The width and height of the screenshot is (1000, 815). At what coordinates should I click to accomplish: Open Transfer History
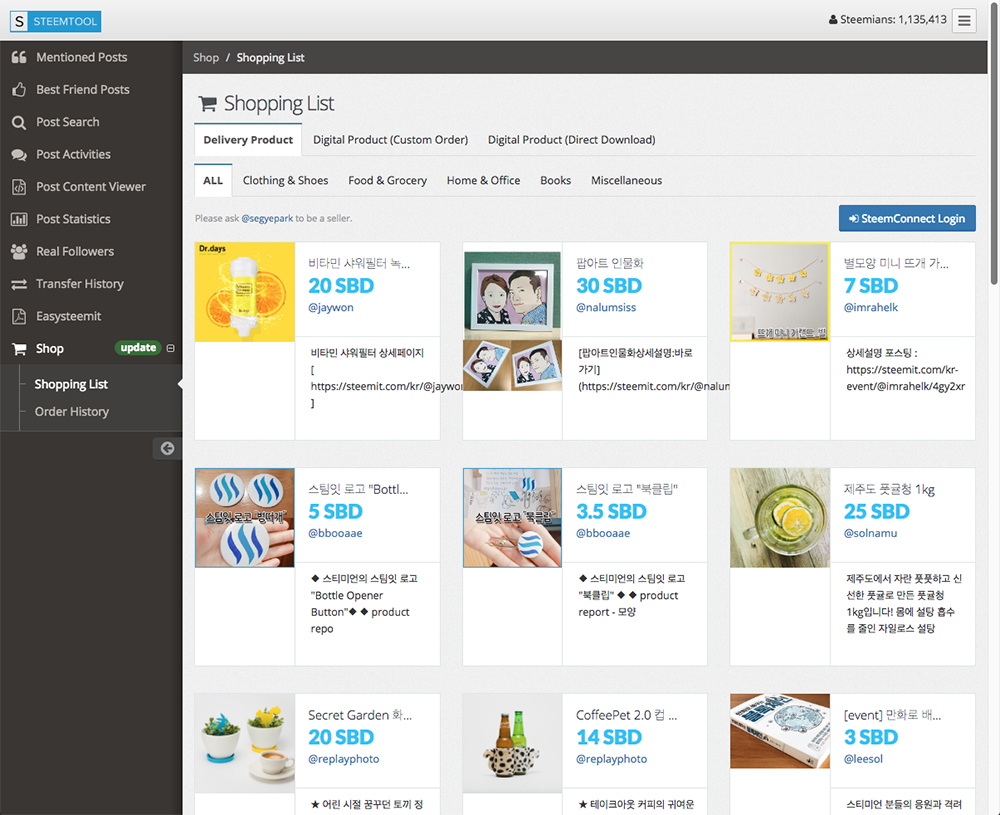(x=80, y=284)
